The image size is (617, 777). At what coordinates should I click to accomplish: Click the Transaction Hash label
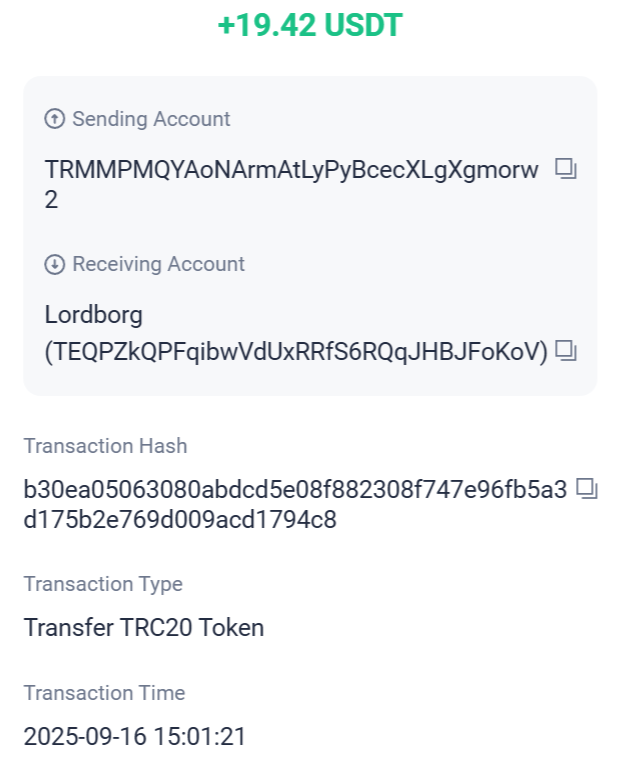[x=105, y=446]
